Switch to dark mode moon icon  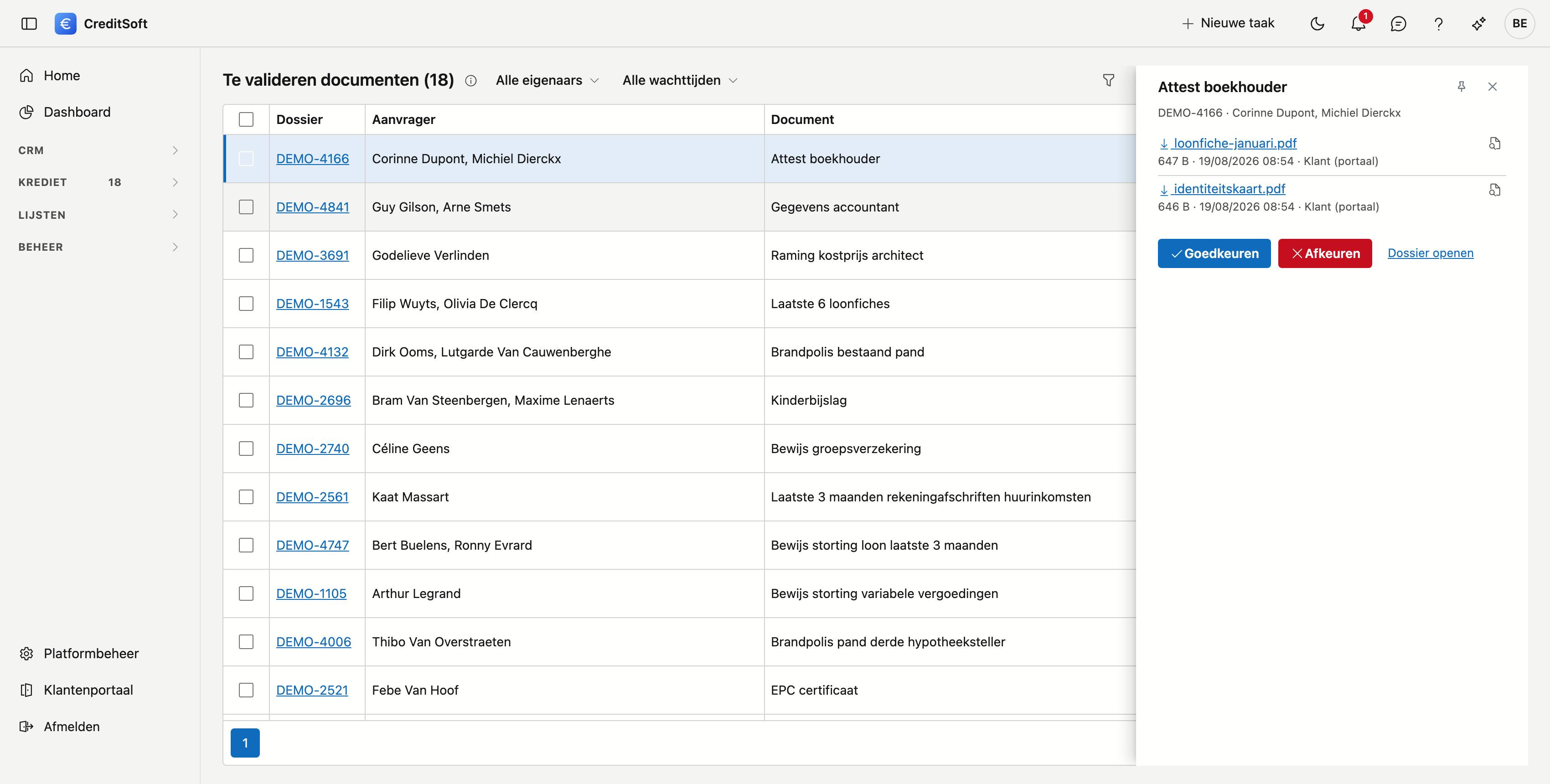(x=1317, y=23)
